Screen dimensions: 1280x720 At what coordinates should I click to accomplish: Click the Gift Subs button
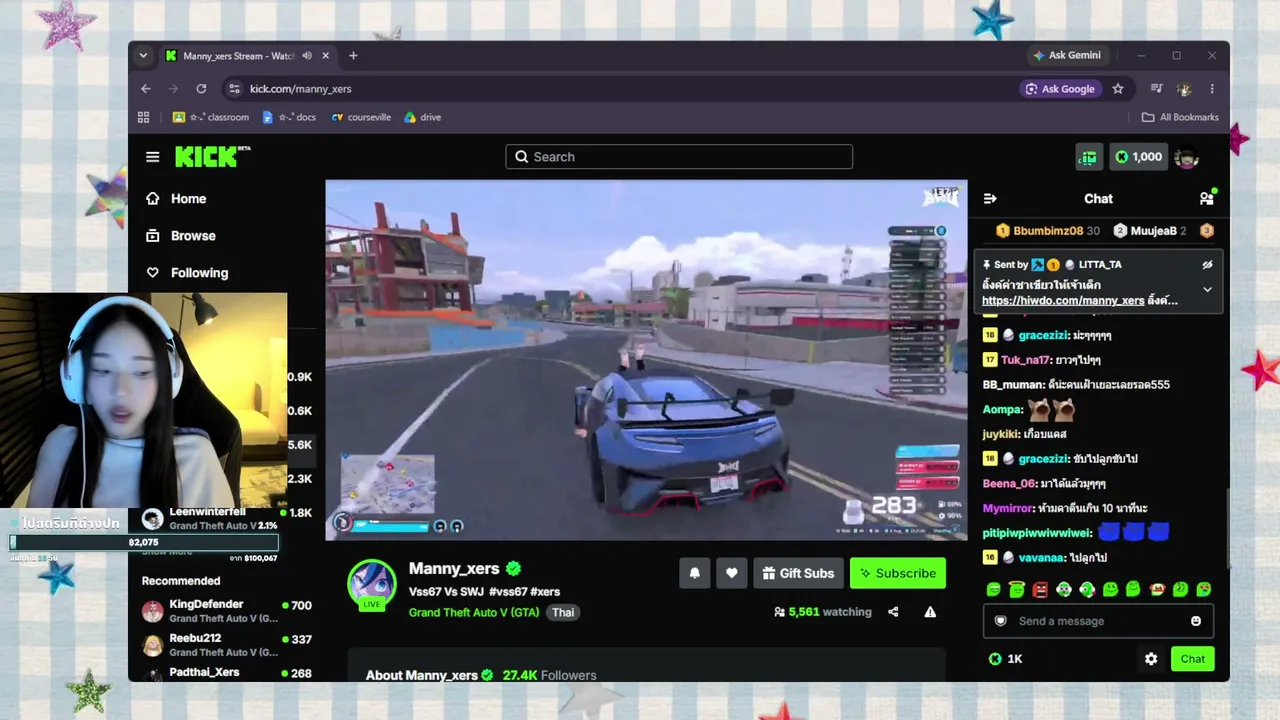(x=798, y=573)
